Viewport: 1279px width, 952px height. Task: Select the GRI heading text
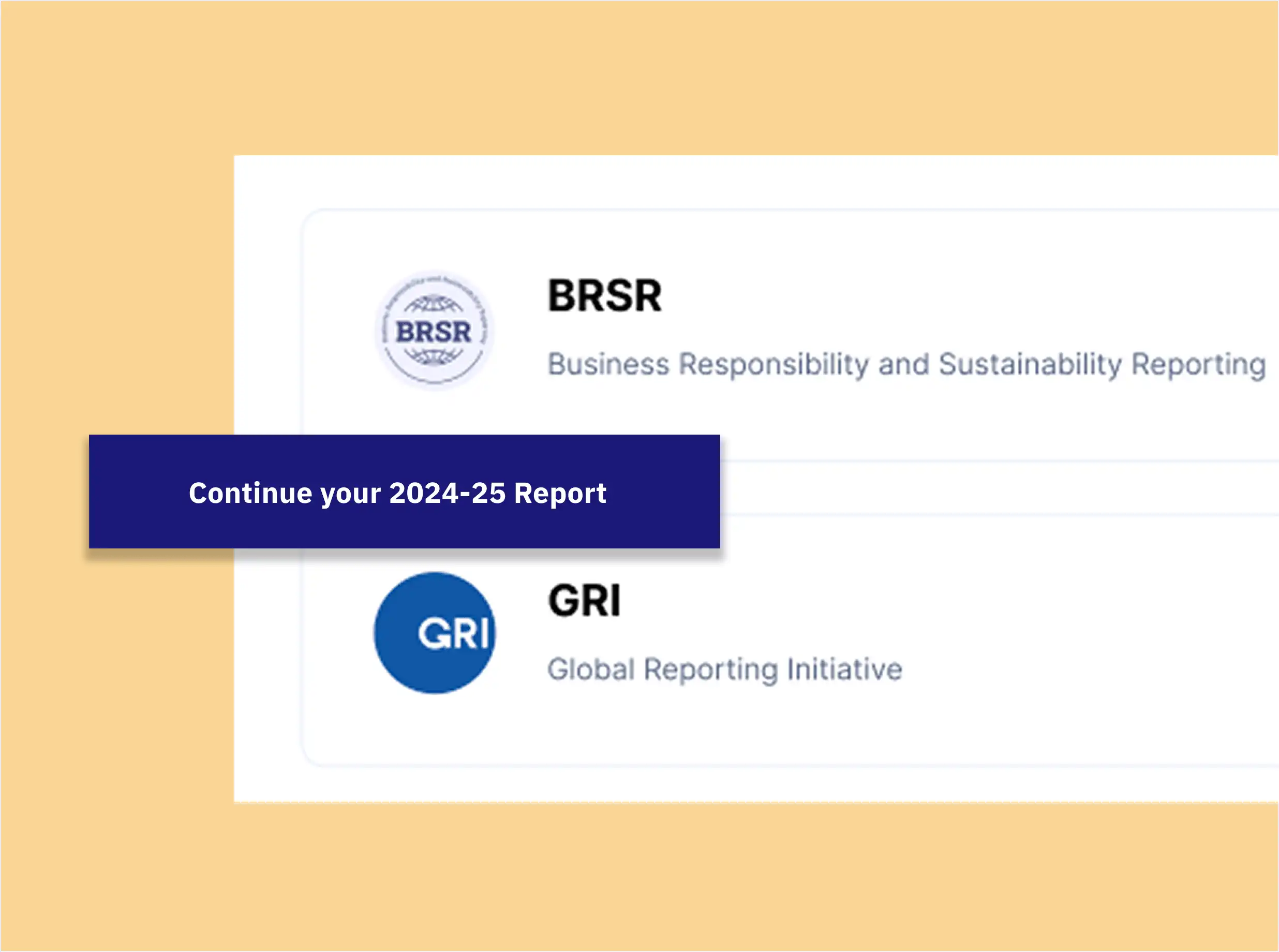tap(584, 601)
